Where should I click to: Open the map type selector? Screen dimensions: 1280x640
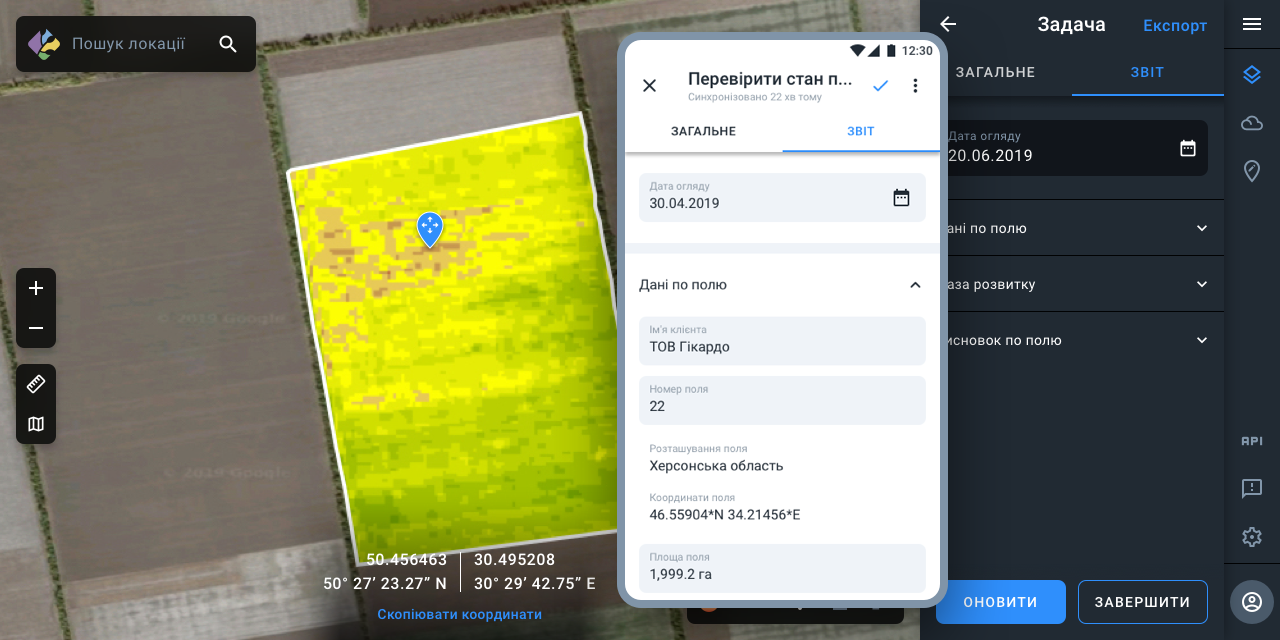tap(36, 424)
